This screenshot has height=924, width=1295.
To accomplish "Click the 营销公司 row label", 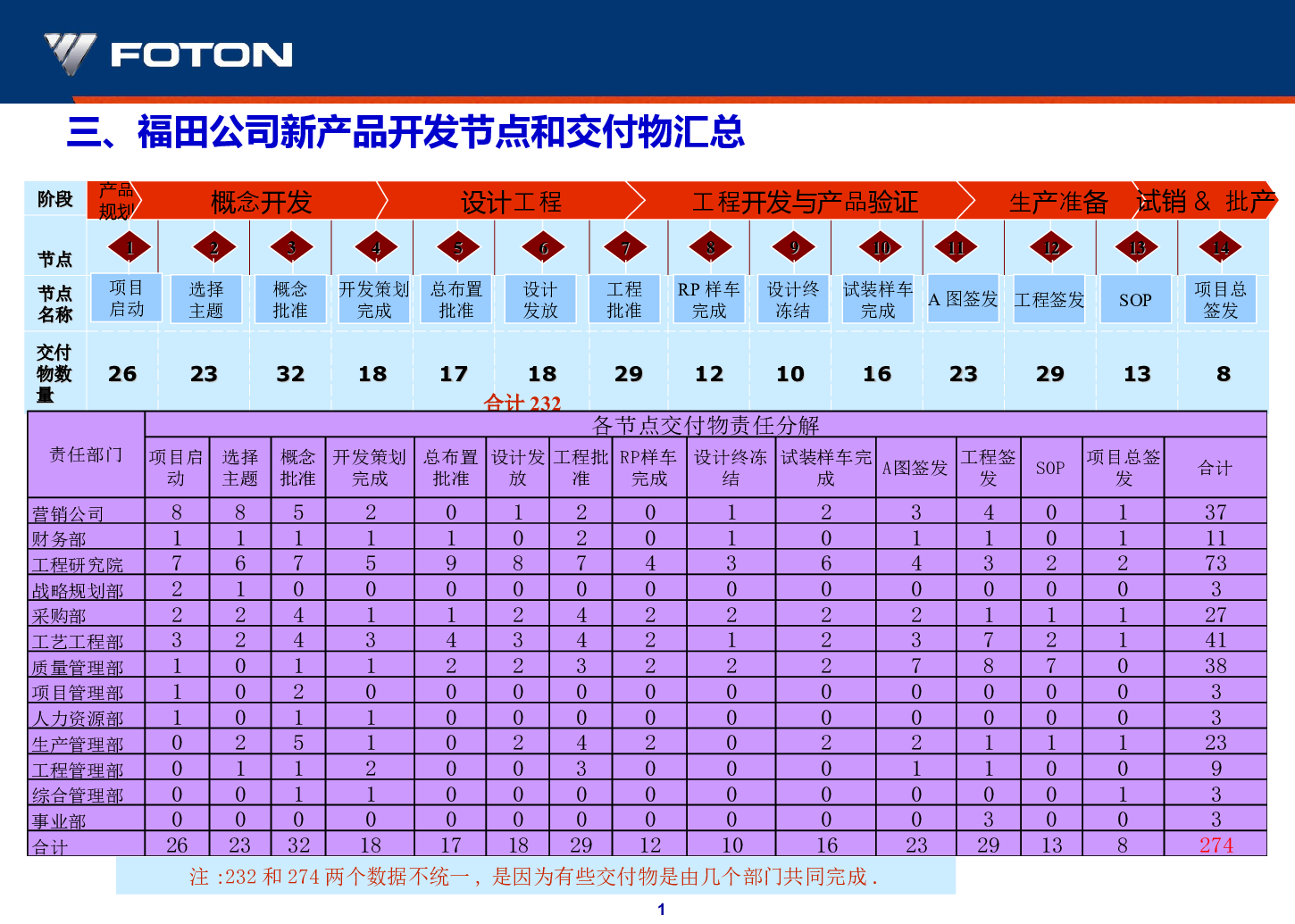I will pos(68,513).
